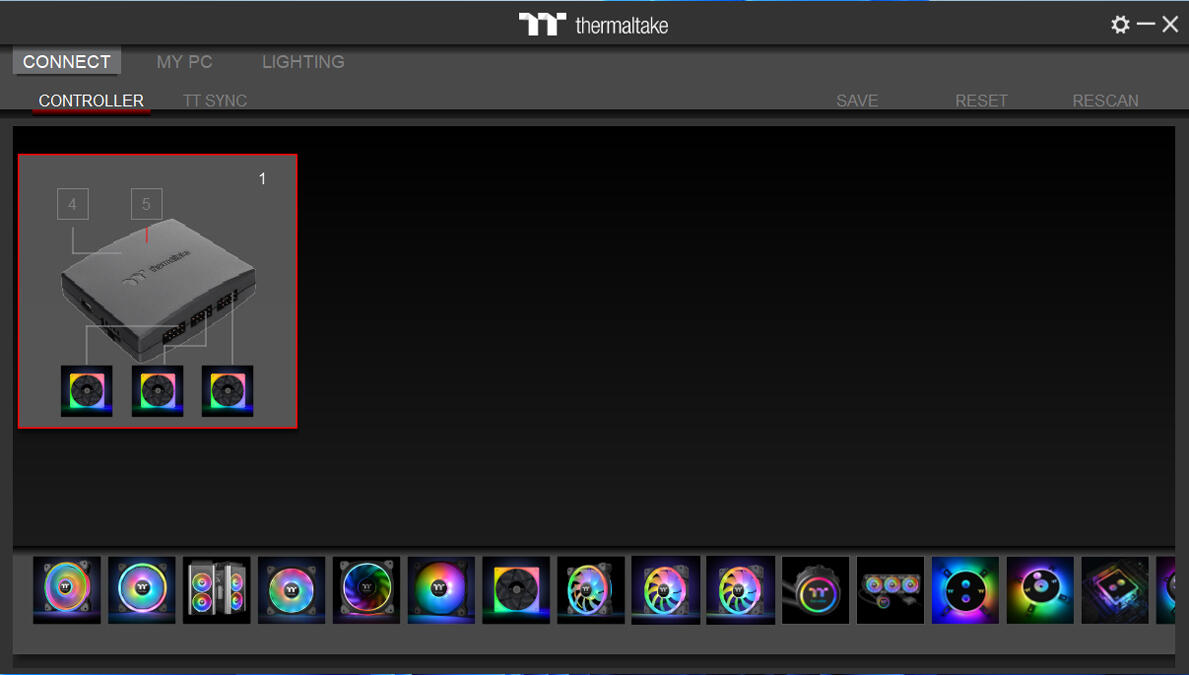Click the Thermaltake logo in title bar

pos(593,24)
